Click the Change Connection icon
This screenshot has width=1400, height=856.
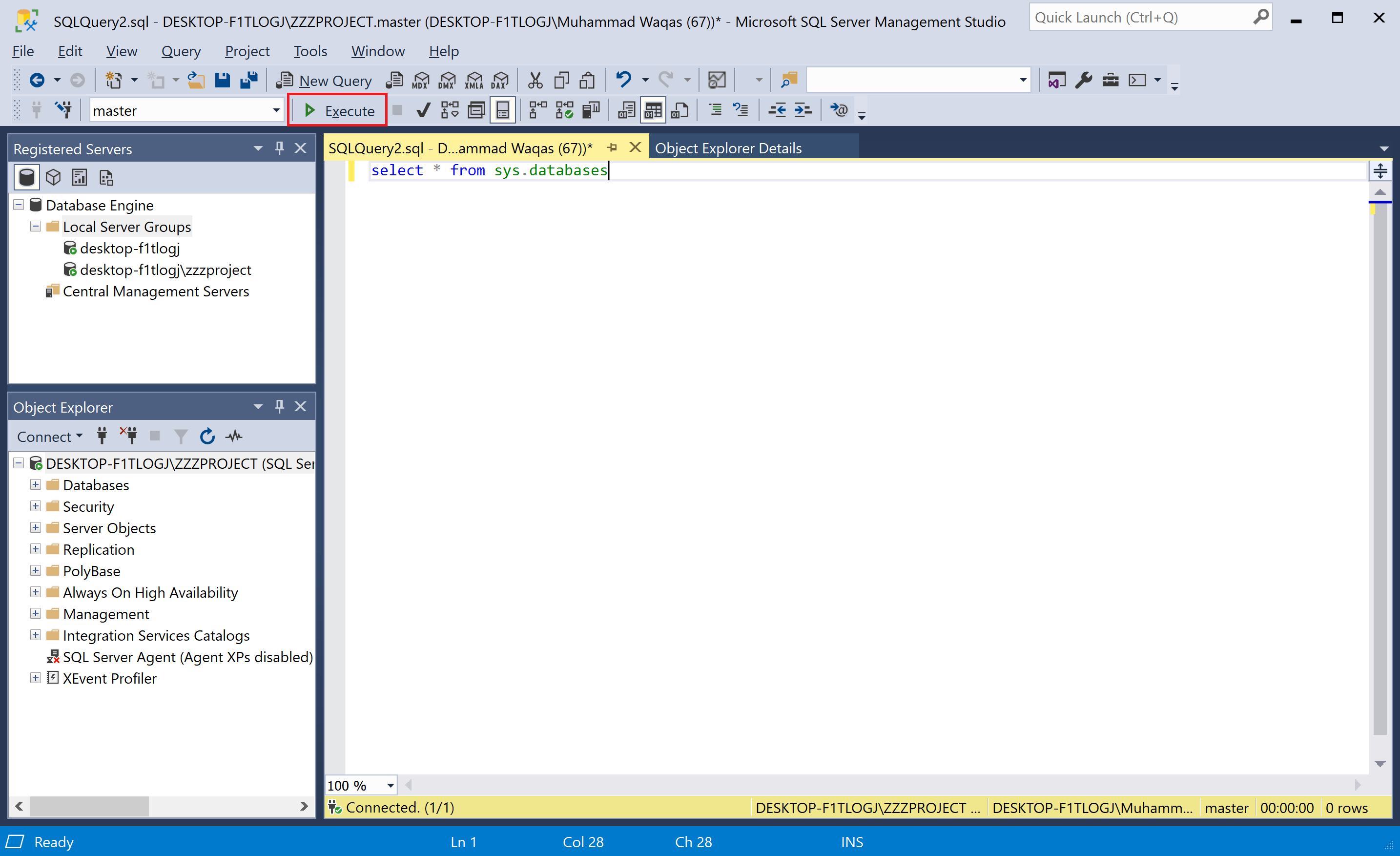tap(63, 110)
